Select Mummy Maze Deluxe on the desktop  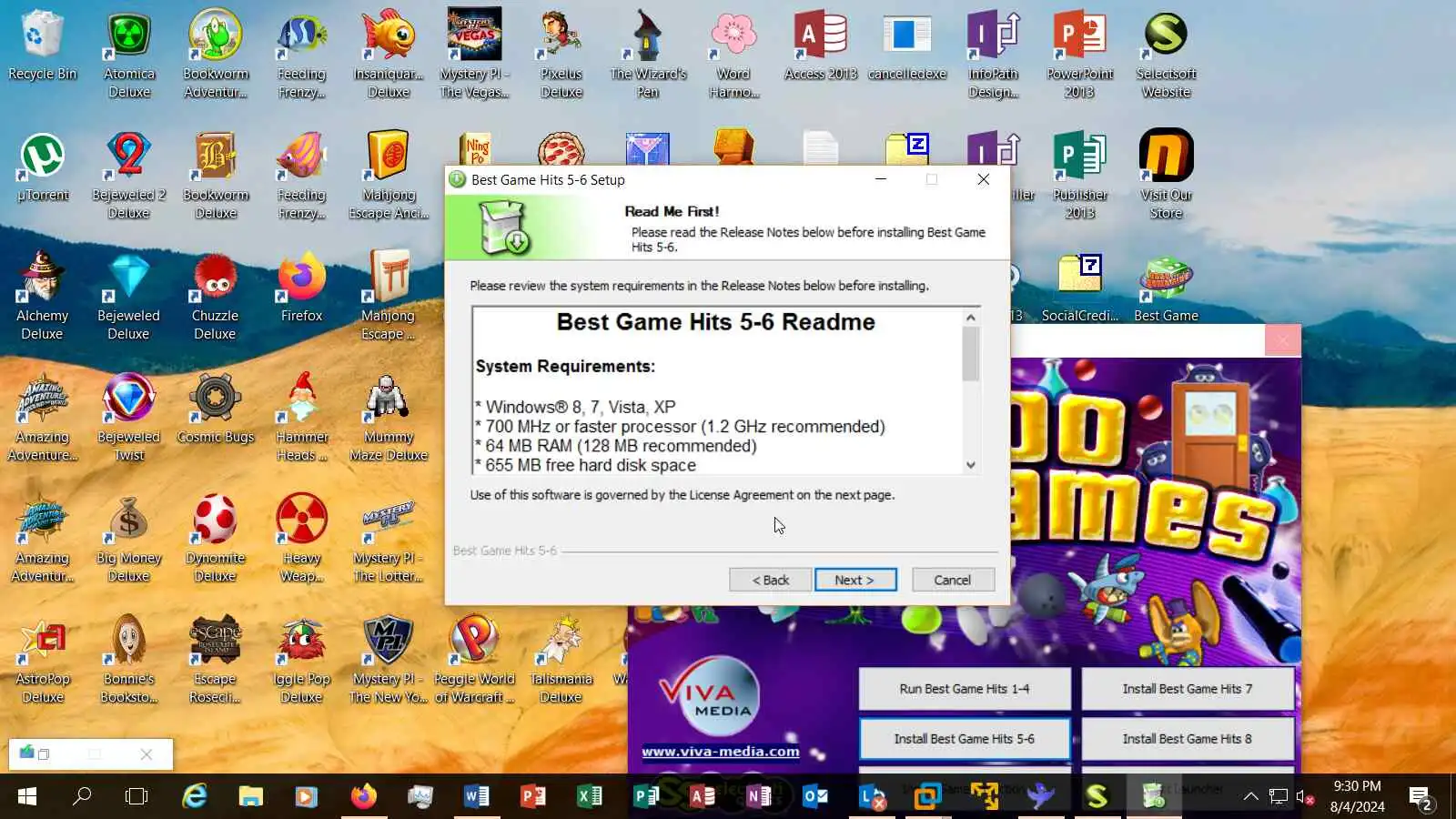(389, 418)
